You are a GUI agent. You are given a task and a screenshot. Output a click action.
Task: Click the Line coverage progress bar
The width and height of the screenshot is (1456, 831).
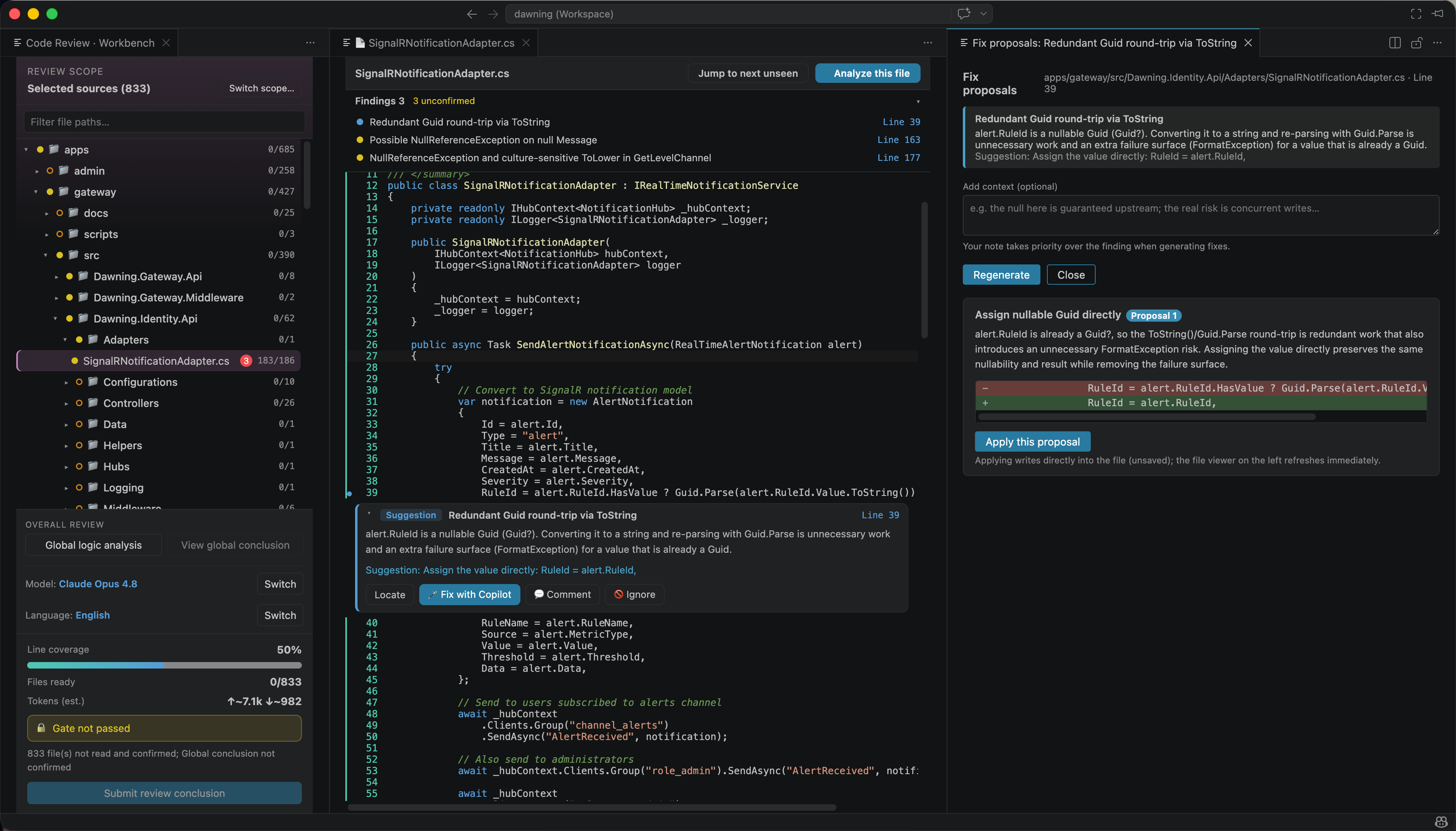165,665
